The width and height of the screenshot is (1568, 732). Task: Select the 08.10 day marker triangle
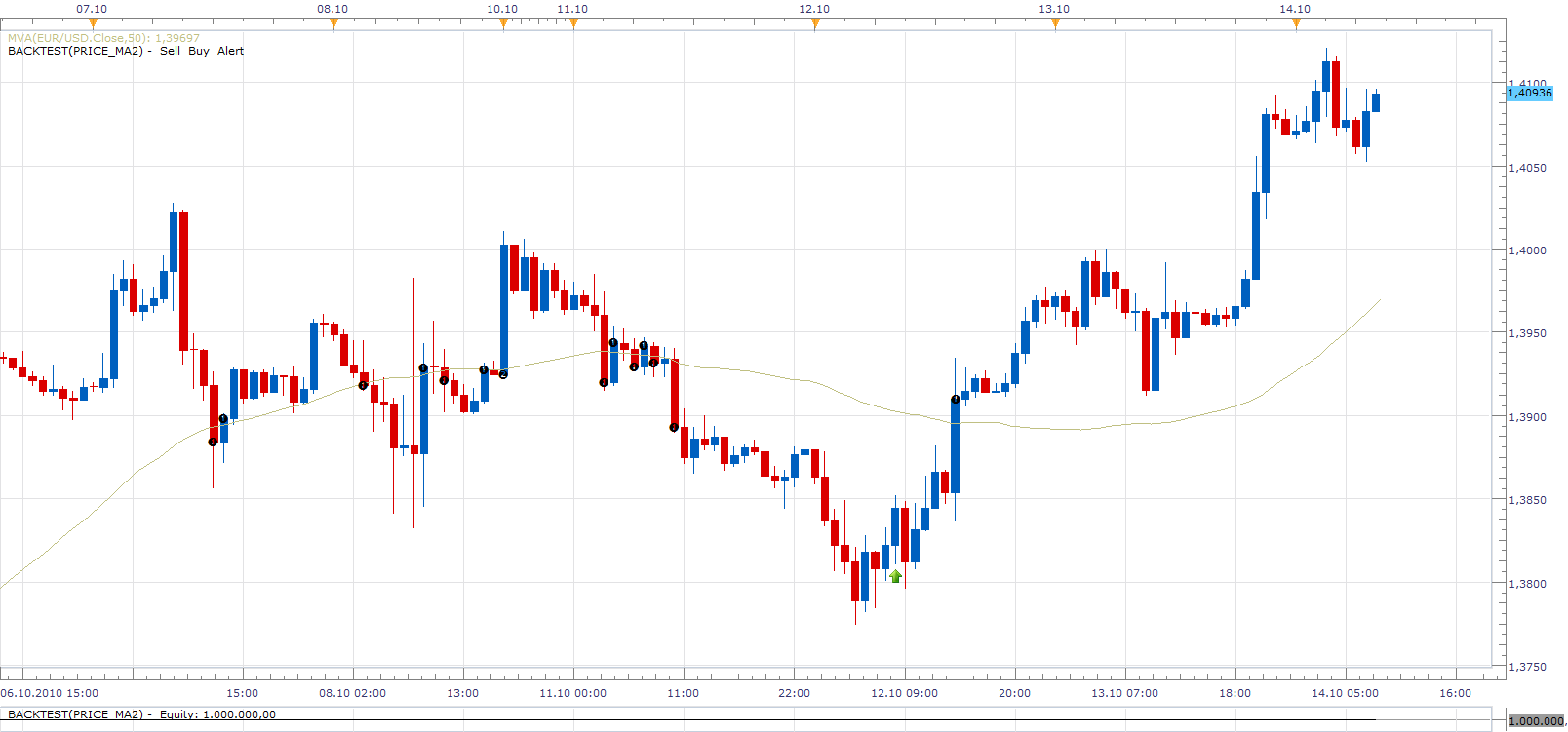(333, 24)
